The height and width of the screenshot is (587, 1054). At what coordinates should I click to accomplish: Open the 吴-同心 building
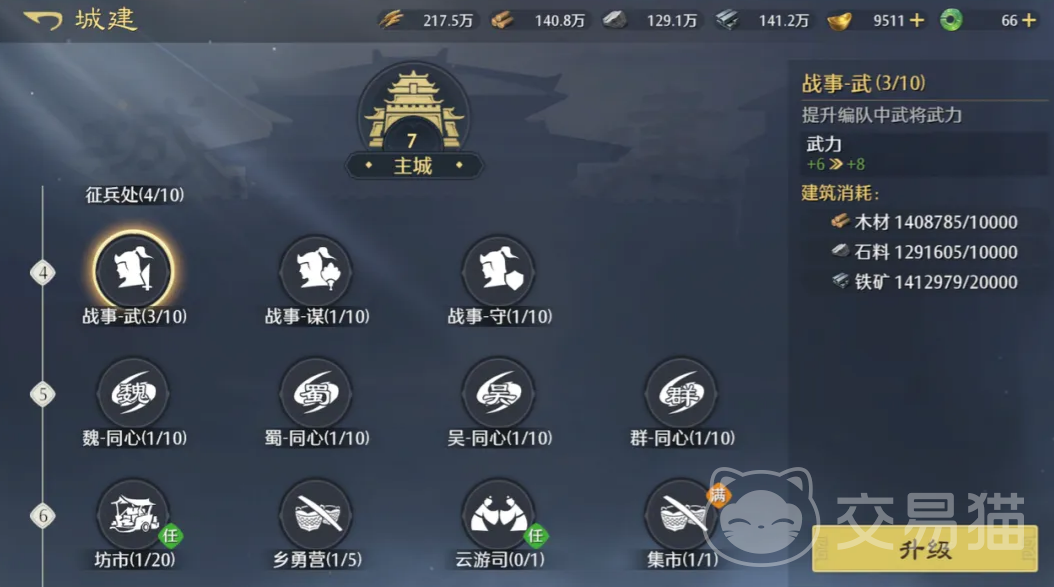pos(499,393)
